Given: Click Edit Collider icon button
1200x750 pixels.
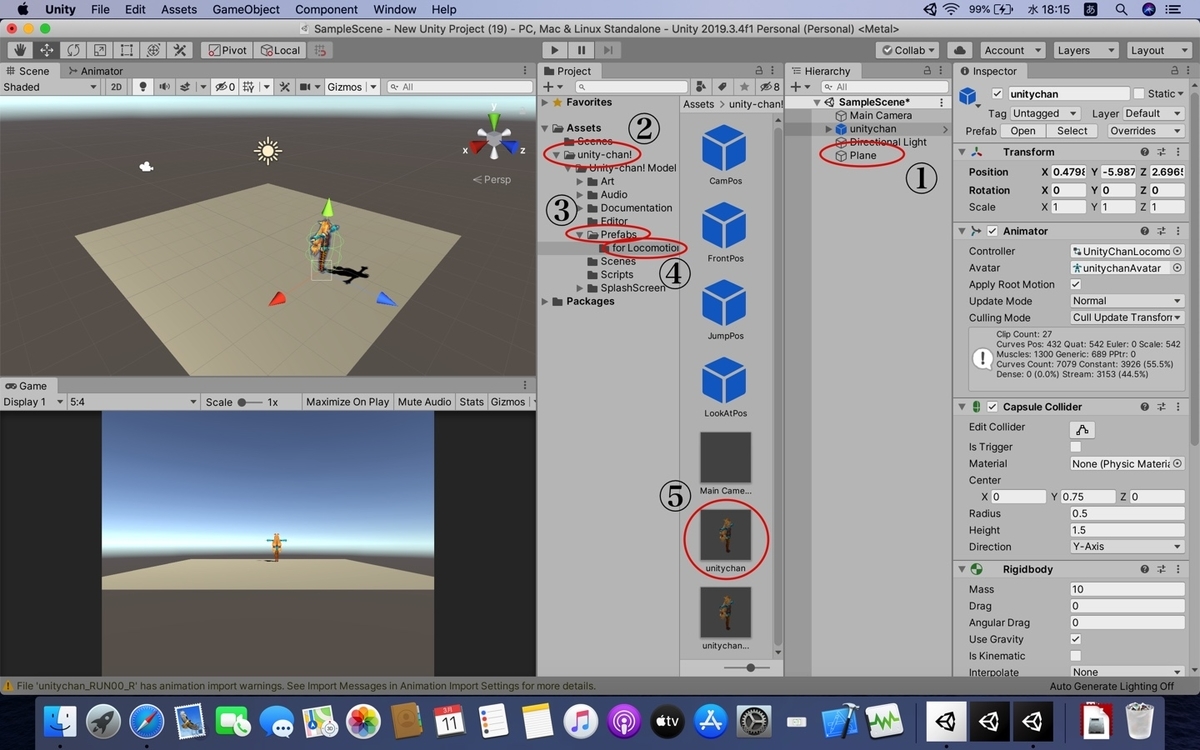Looking at the screenshot, I should coord(1081,428).
